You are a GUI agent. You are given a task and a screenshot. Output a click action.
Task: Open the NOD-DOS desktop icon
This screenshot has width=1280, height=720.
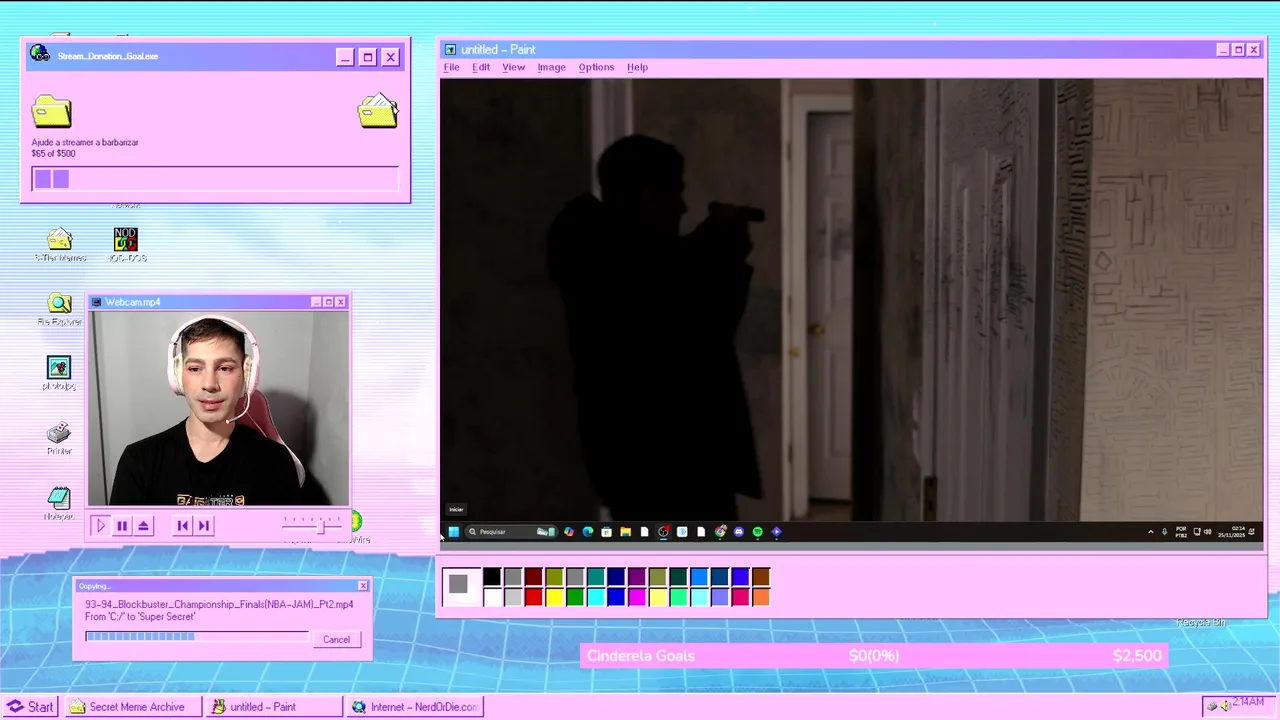126,245
